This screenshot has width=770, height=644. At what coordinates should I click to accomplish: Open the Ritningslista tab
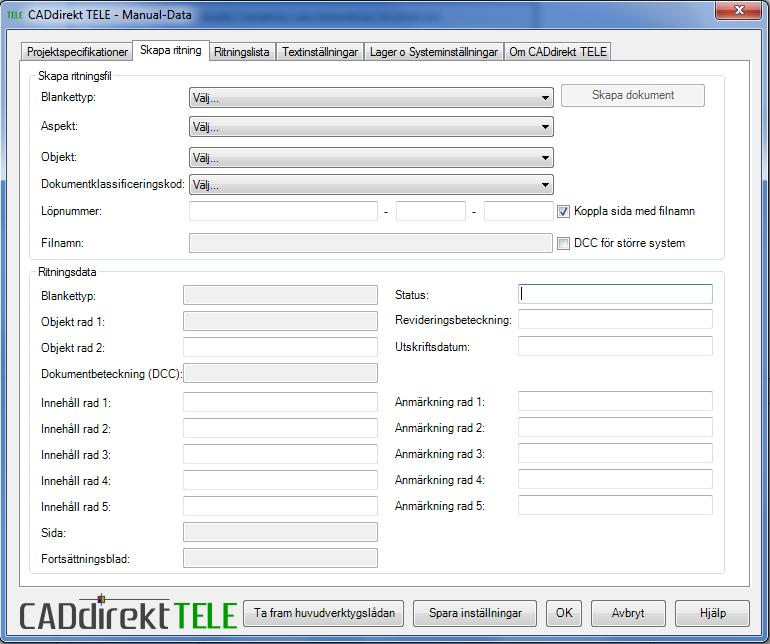(x=242, y=52)
